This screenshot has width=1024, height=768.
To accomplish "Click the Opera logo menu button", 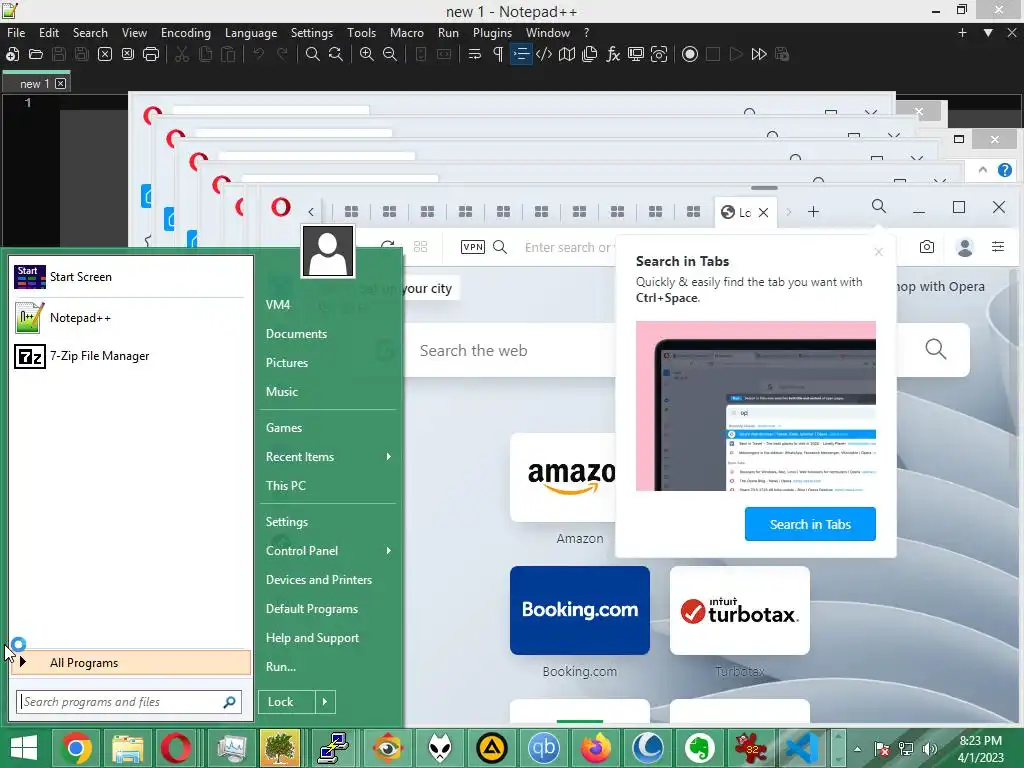I will click(x=281, y=208).
